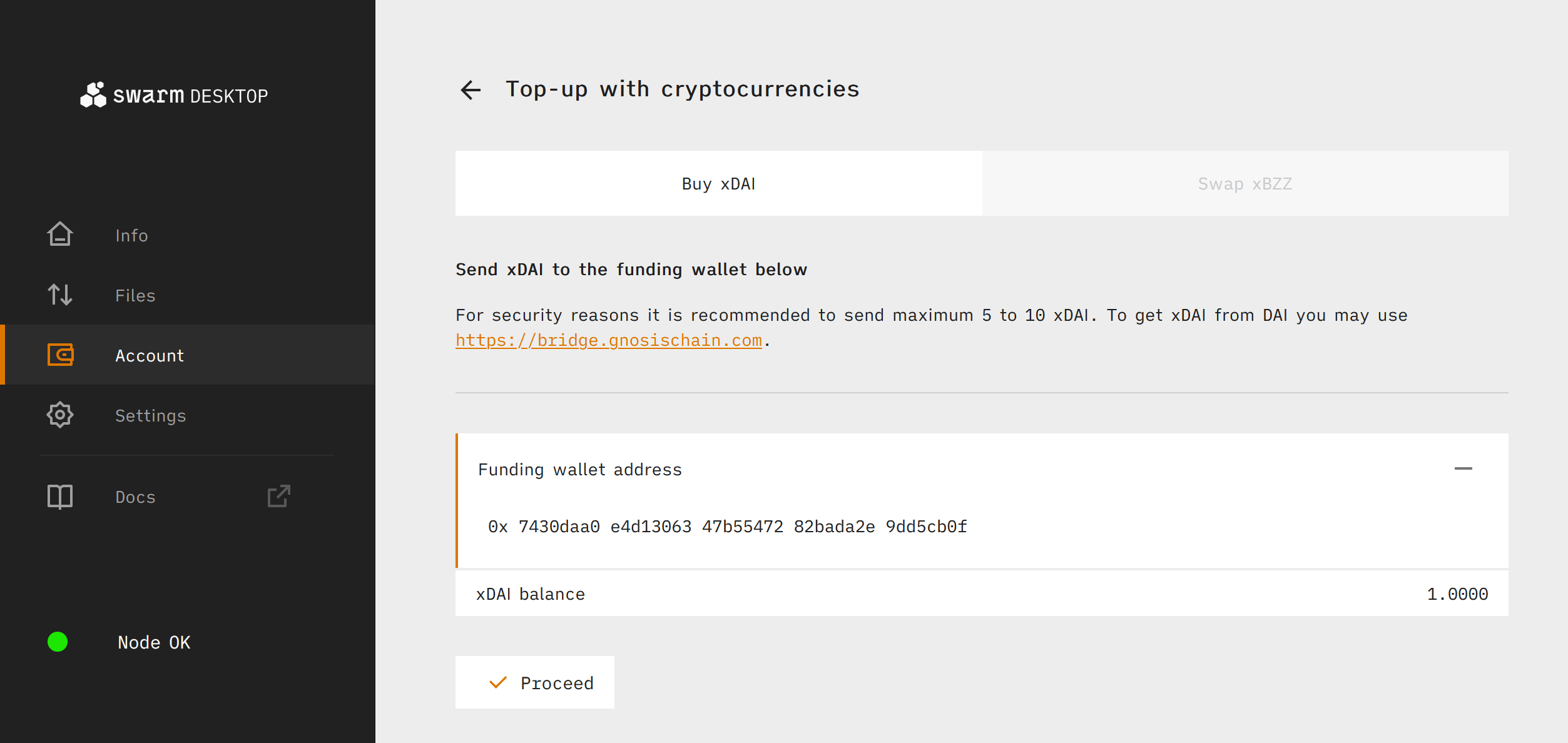Click the Info home icon
The width and height of the screenshot is (1568, 743).
[x=60, y=235]
